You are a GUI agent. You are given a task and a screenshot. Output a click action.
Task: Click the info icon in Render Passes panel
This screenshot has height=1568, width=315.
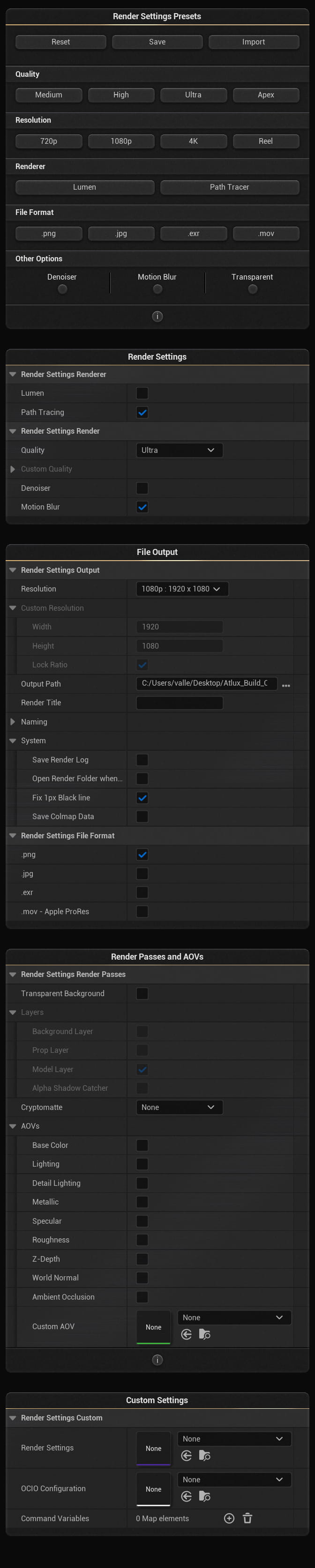point(157,1359)
